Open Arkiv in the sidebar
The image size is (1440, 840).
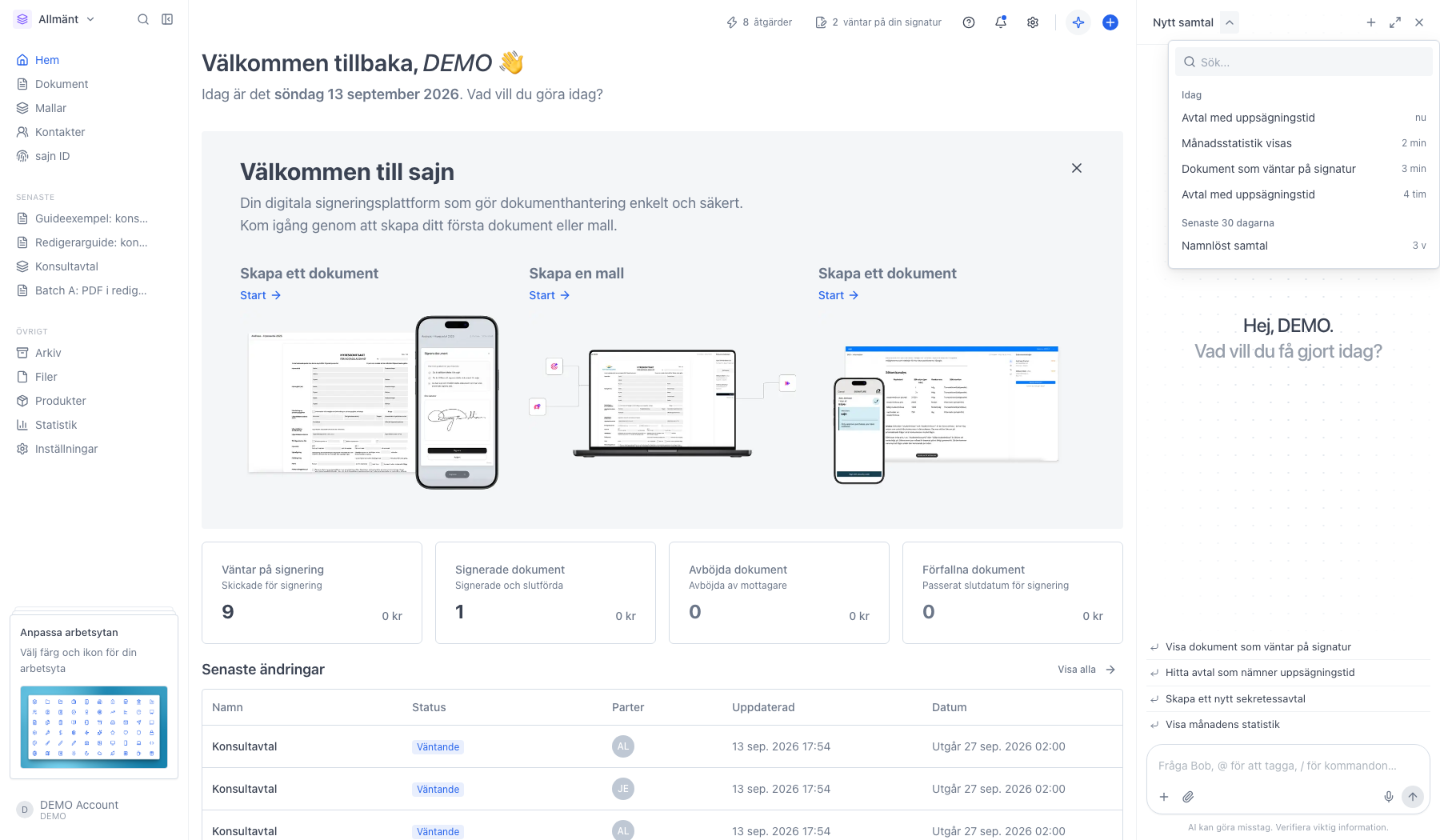[x=94, y=353]
